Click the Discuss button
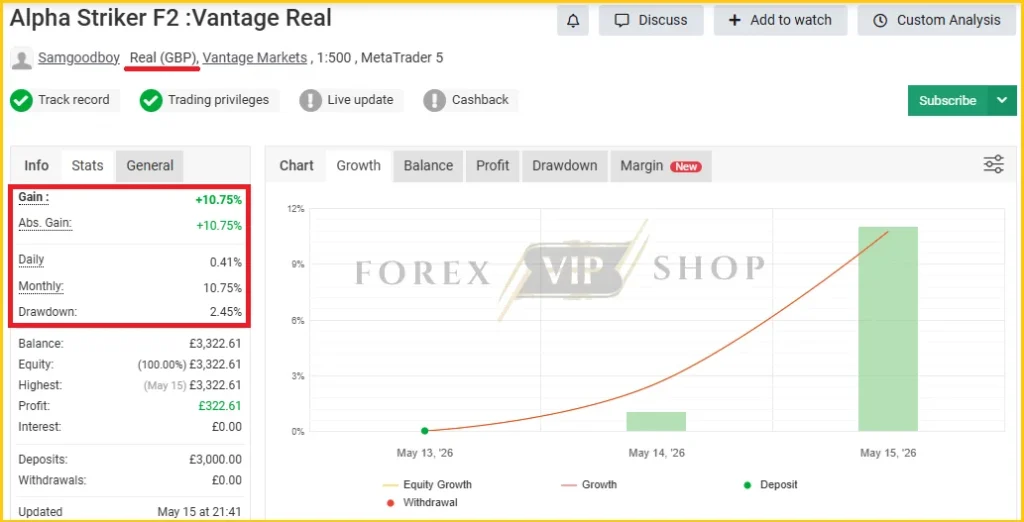The height and width of the screenshot is (522, 1024). click(x=651, y=20)
